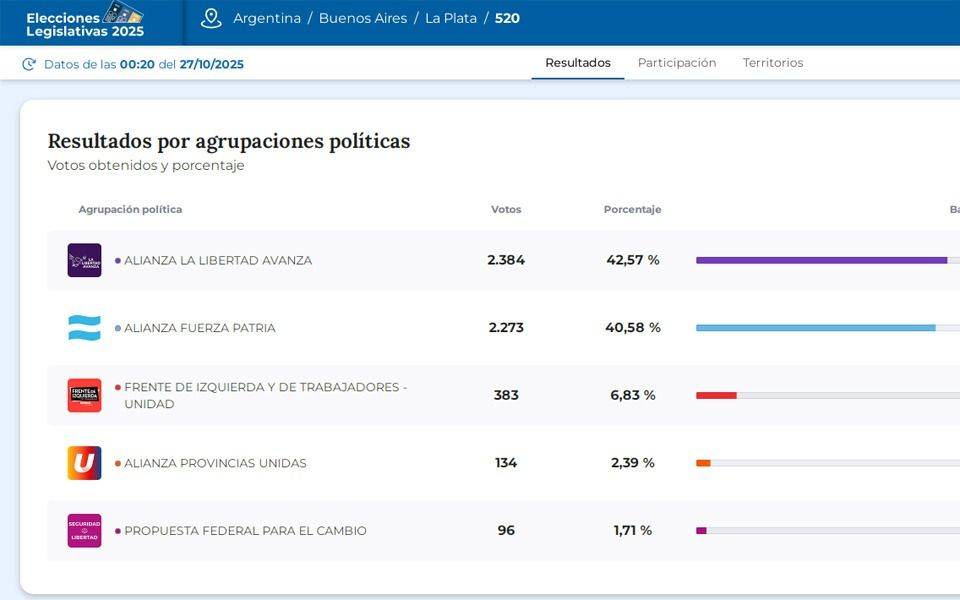960x600 pixels.
Task: Click the purple Libertad Avanza percentage bar
Action: [x=821, y=260]
